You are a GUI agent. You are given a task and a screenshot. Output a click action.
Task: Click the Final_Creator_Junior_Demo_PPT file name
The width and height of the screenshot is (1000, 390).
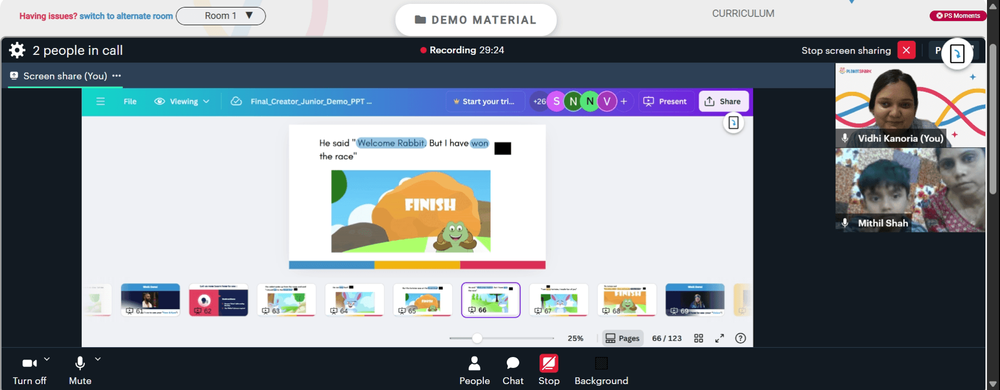coord(311,101)
